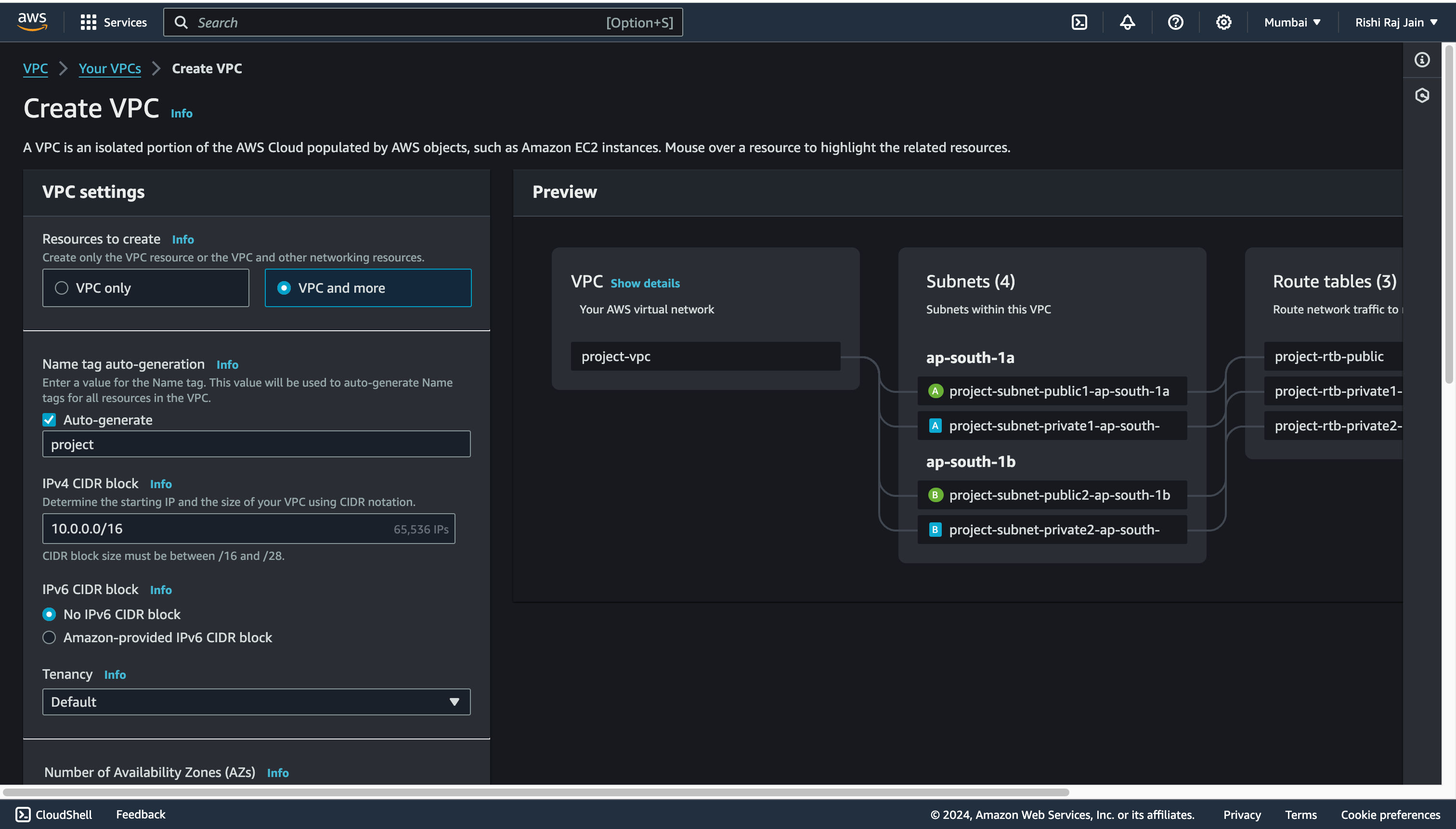Click blue B badge of private2 subnet
The height and width of the screenshot is (829, 1456).
pos(935,530)
